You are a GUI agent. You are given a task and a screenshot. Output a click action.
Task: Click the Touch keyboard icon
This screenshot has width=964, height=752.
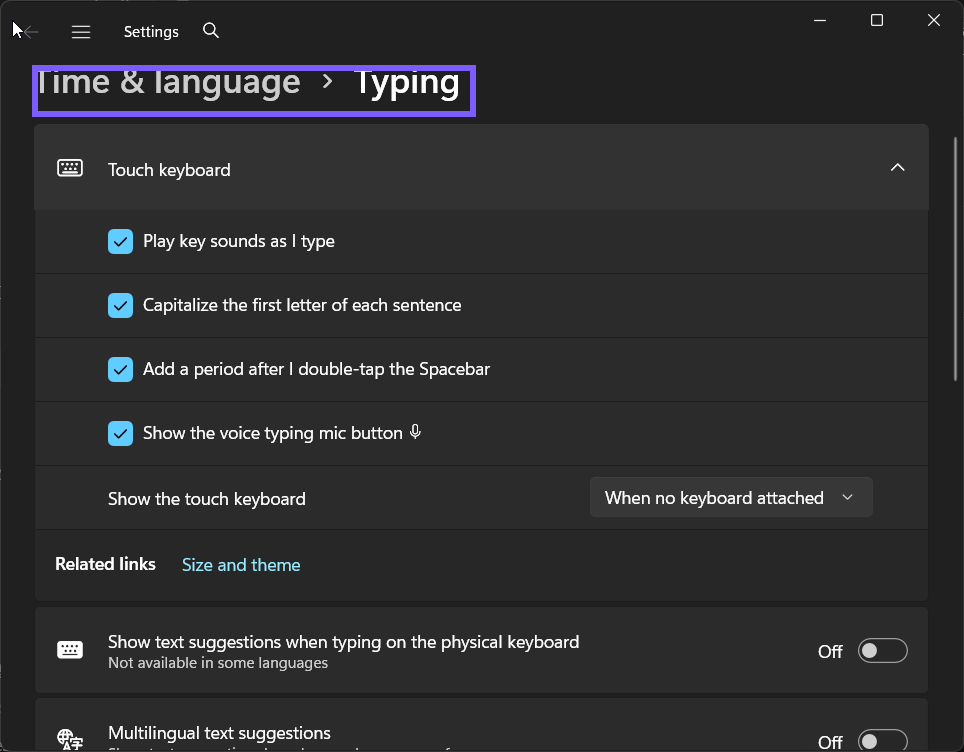pyautogui.click(x=70, y=168)
